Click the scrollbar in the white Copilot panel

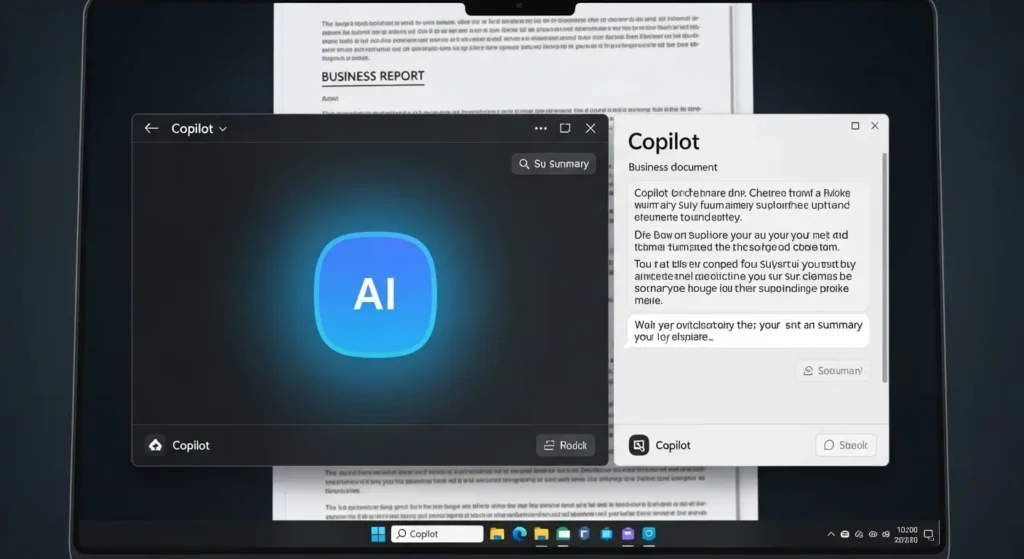pyautogui.click(x=885, y=268)
